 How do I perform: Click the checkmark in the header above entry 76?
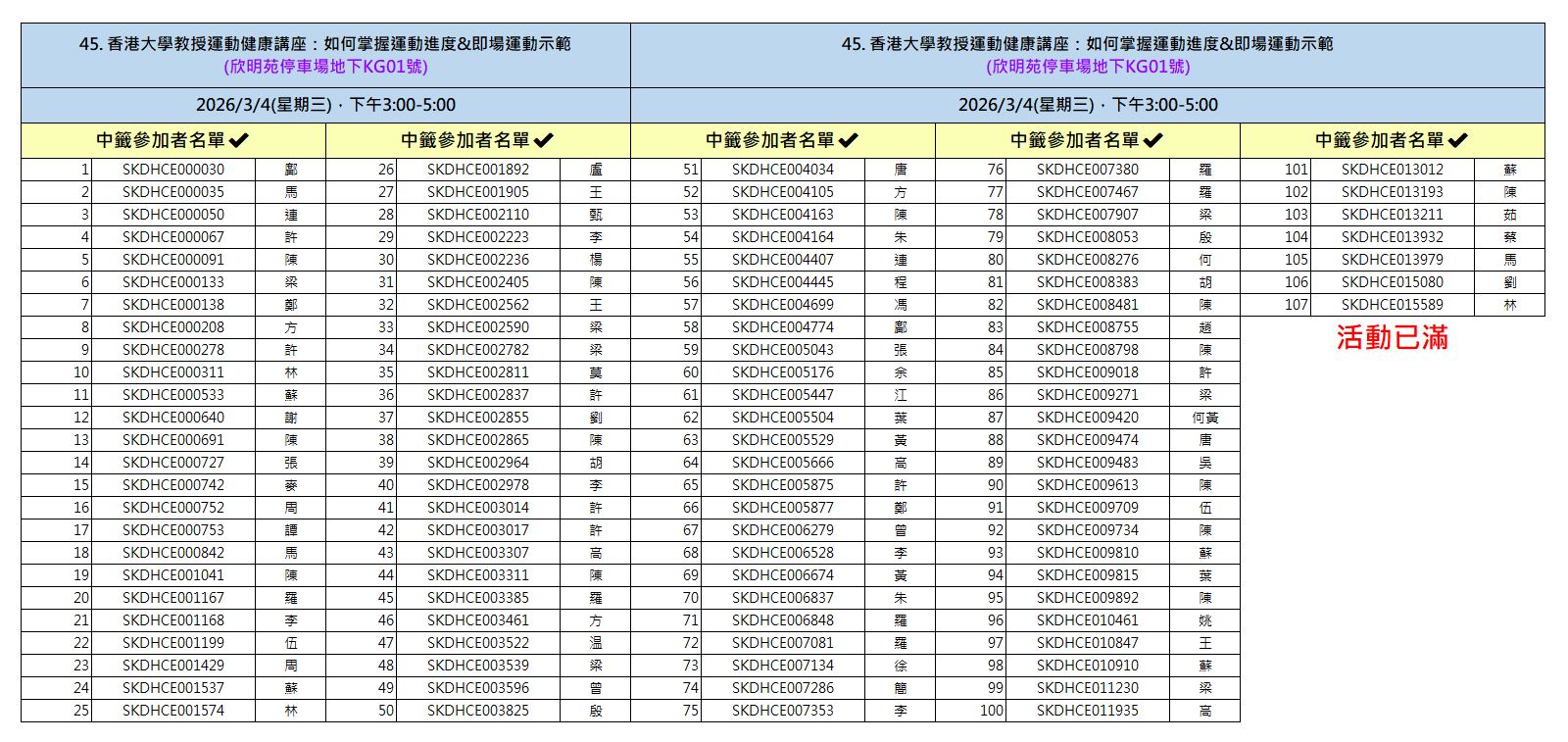pyautogui.click(x=1153, y=140)
